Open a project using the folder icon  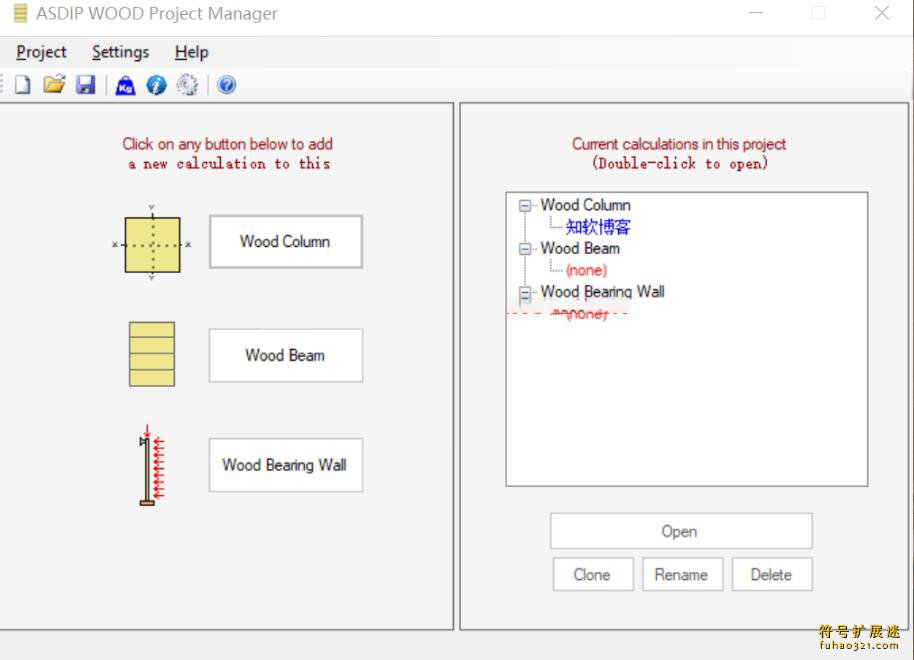pos(54,85)
